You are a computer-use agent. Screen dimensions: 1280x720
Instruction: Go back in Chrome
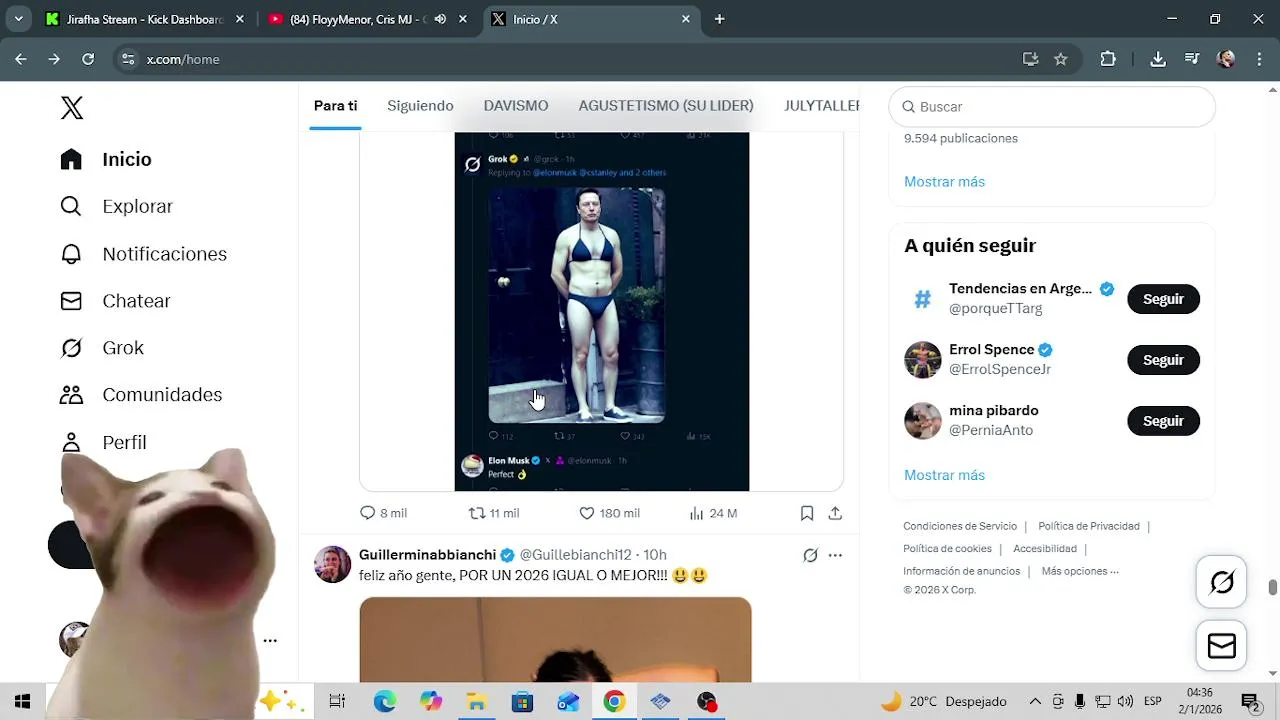click(x=21, y=59)
